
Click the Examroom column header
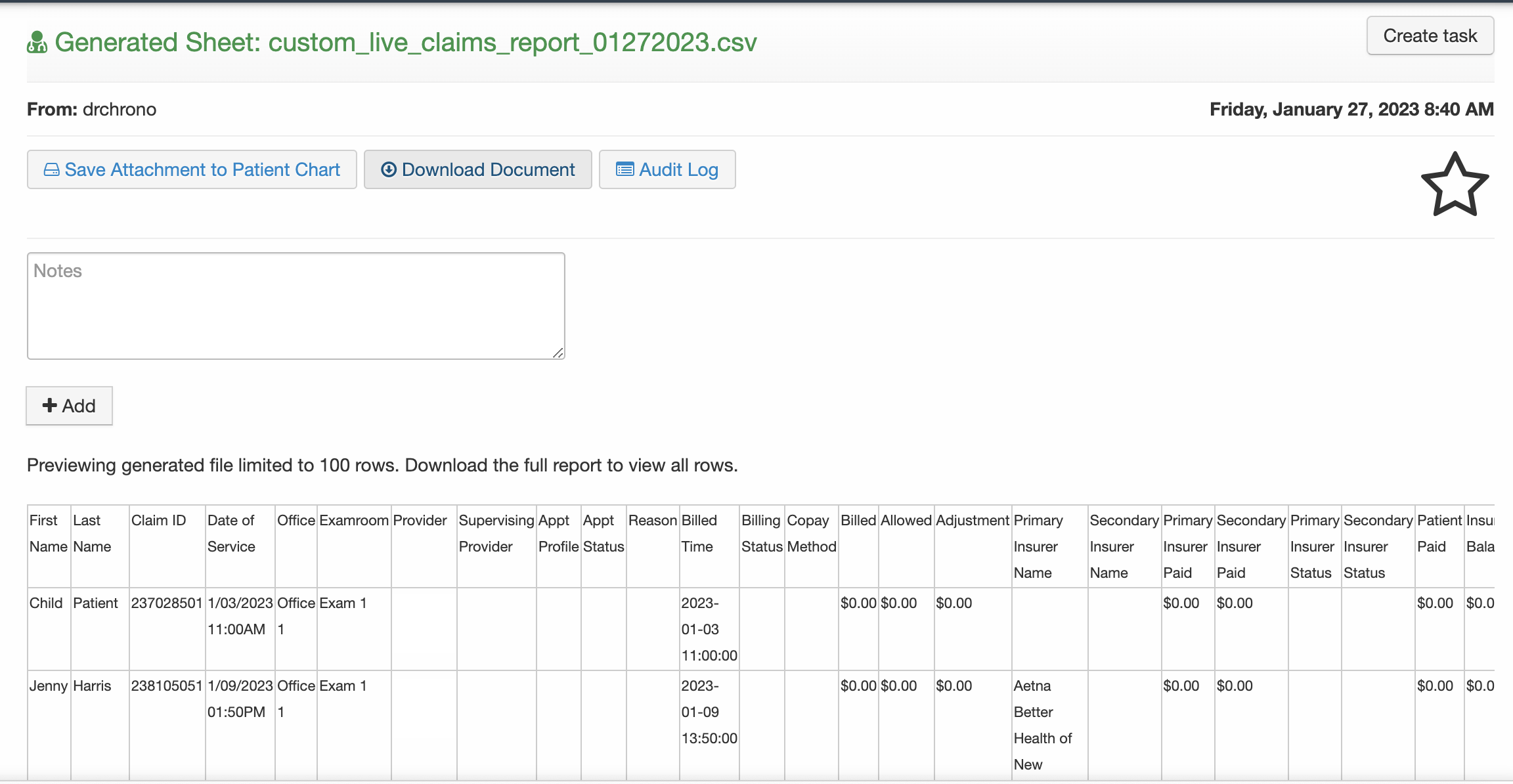click(x=354, y=546)
